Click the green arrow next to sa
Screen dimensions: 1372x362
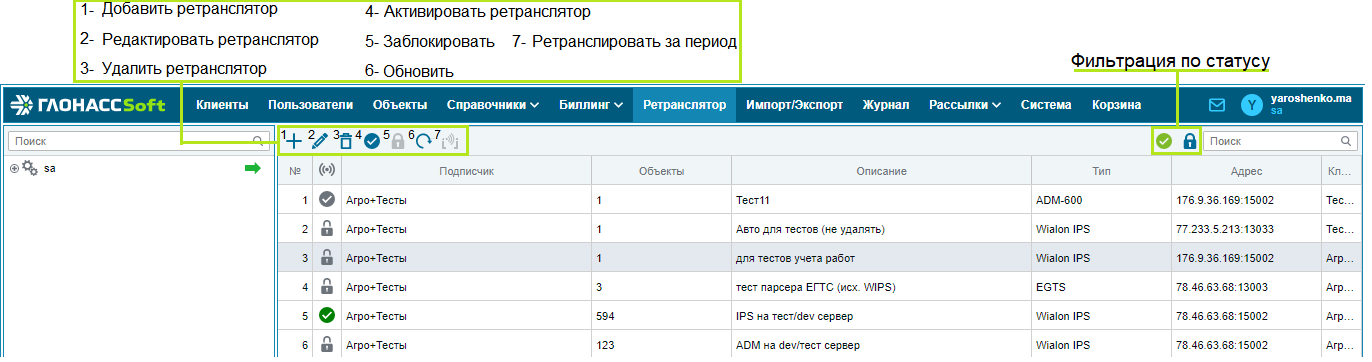click(253, 169)
